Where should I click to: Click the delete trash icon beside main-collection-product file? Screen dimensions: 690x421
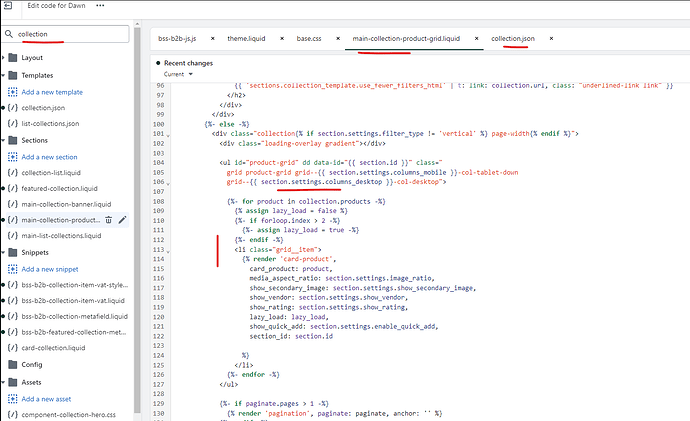(107, 219)
